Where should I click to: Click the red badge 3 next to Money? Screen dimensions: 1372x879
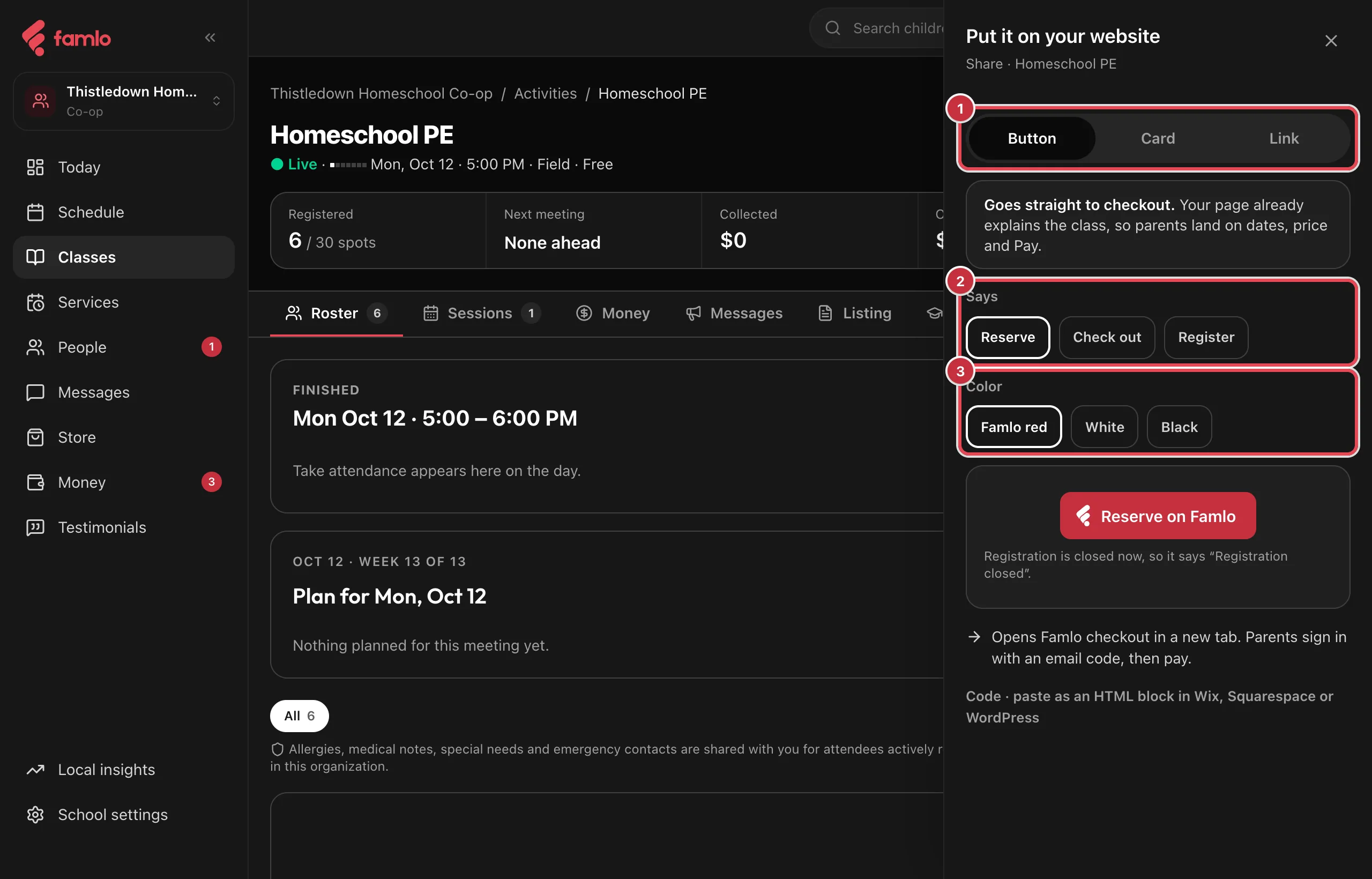[x=212, y=482]
